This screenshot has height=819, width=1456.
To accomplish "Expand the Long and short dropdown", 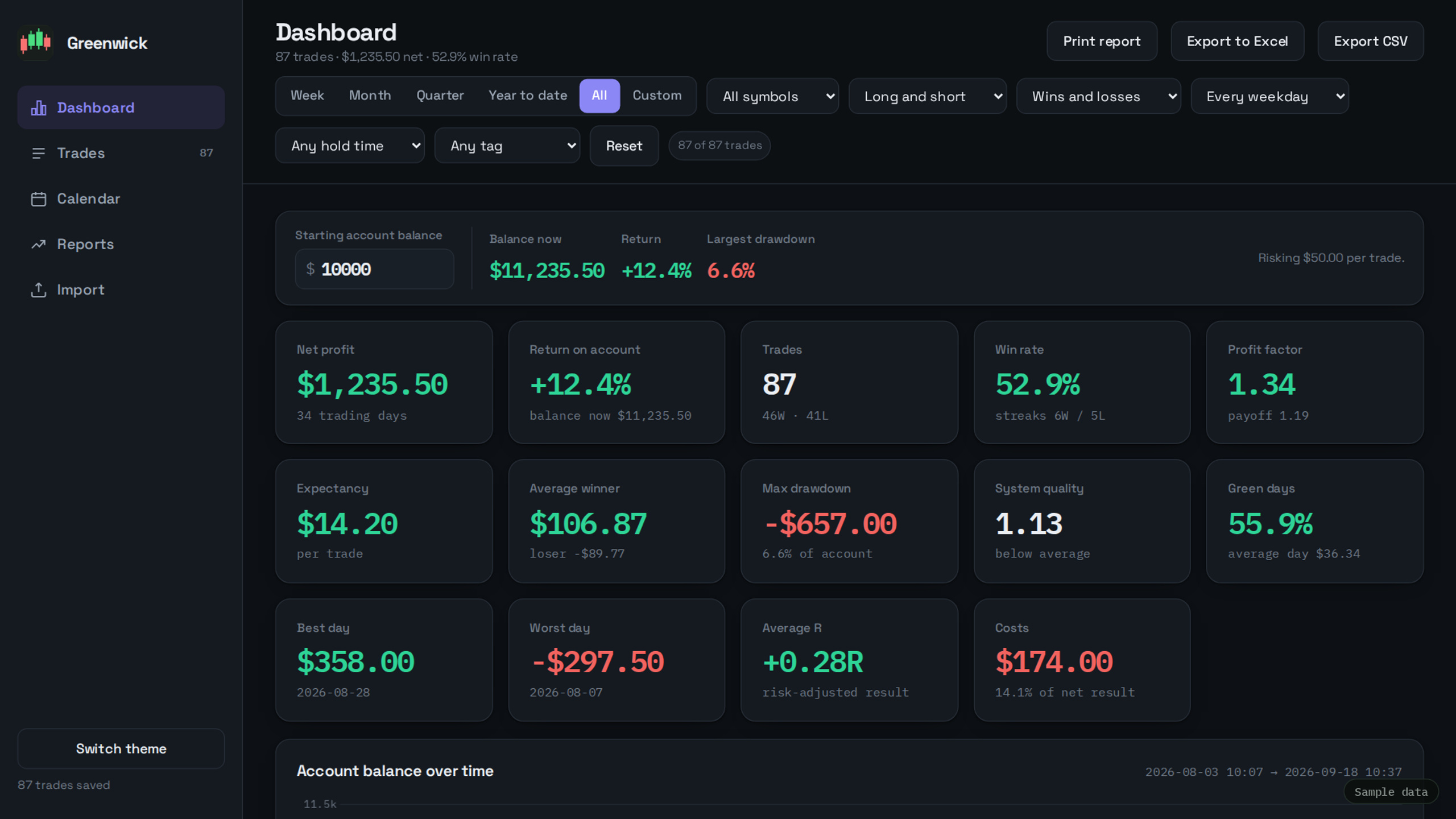I will pos(928,96).
